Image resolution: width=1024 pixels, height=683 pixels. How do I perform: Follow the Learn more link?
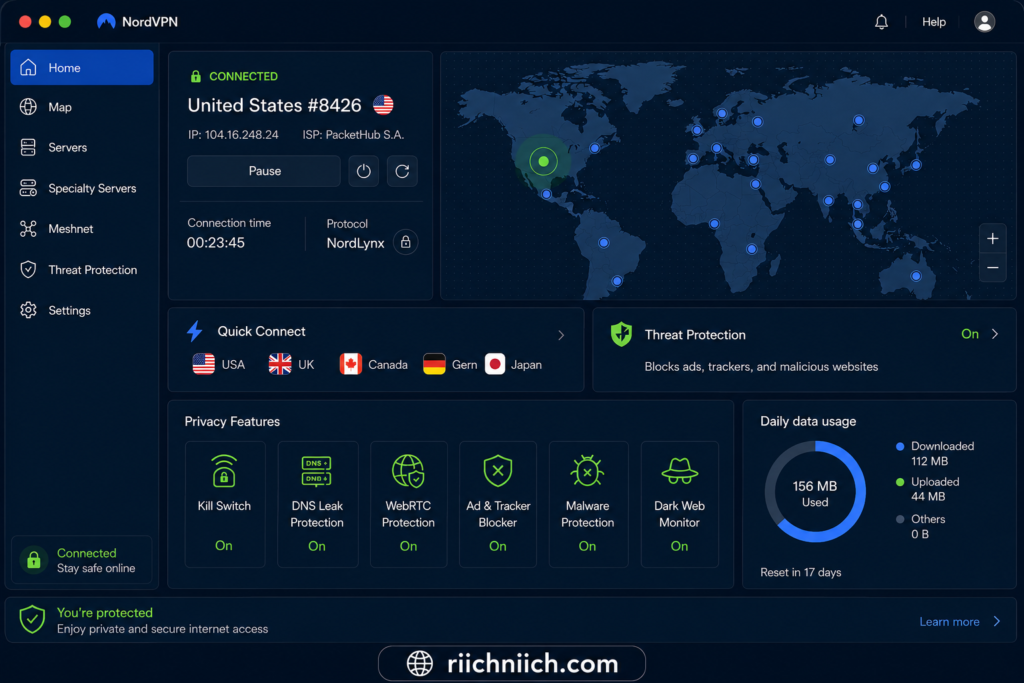[950, 622]
